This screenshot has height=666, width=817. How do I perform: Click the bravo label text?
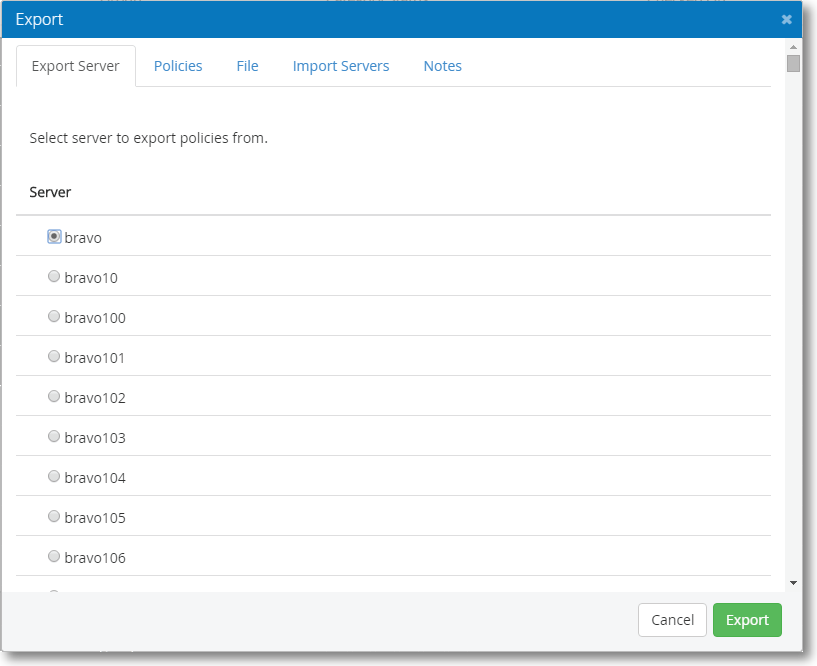coord(83,238)
